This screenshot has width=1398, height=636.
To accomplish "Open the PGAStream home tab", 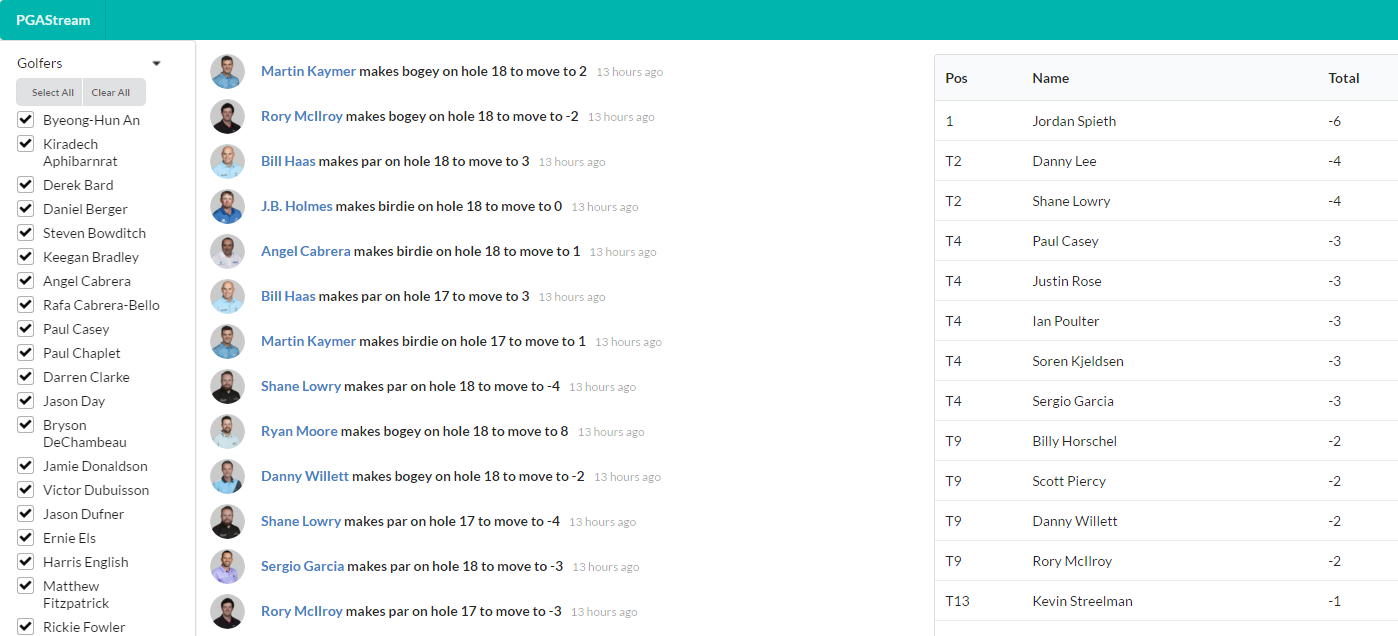I will [53, 20].
